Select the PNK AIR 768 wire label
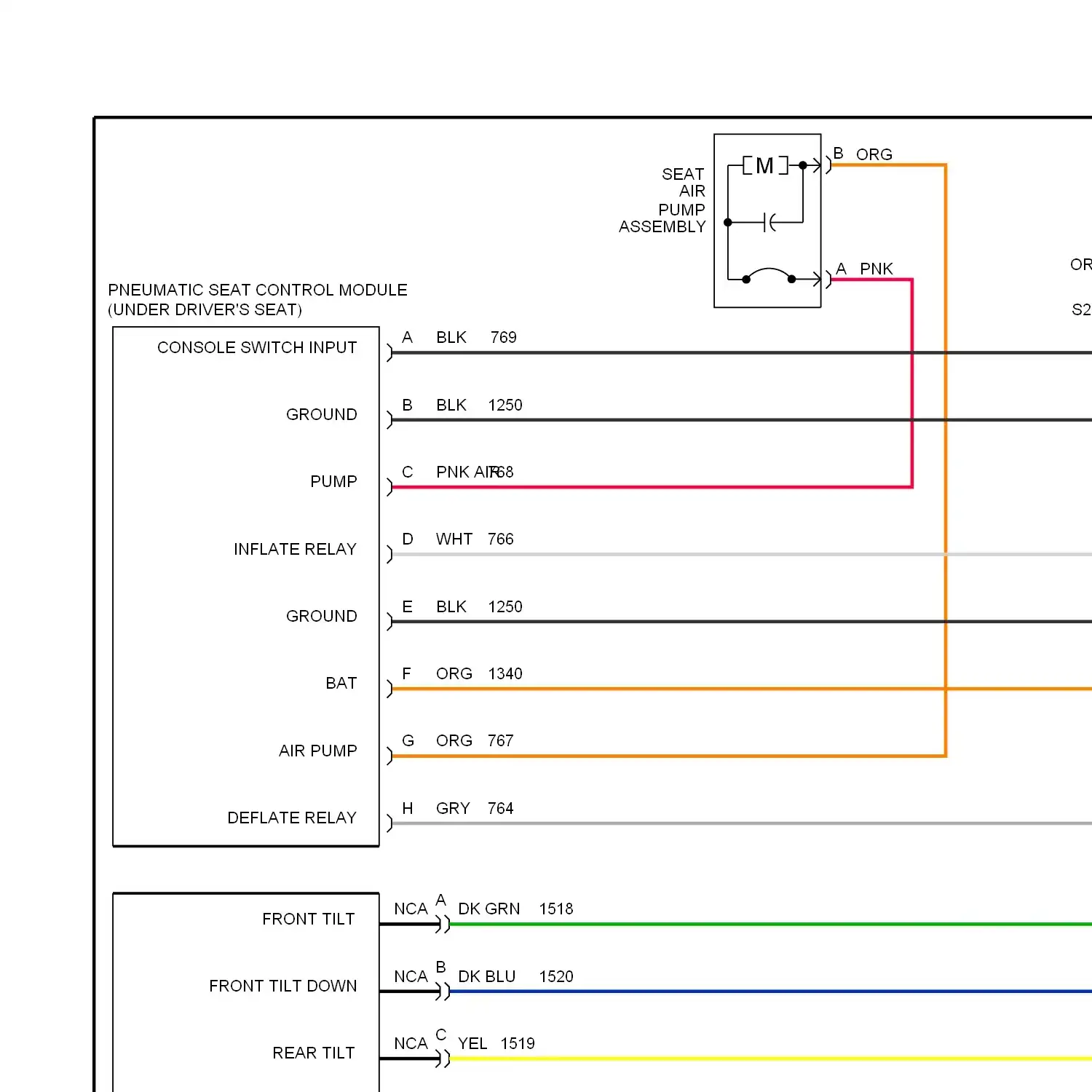Viewport: 1092px width, 1092px height. click(475, 472)
